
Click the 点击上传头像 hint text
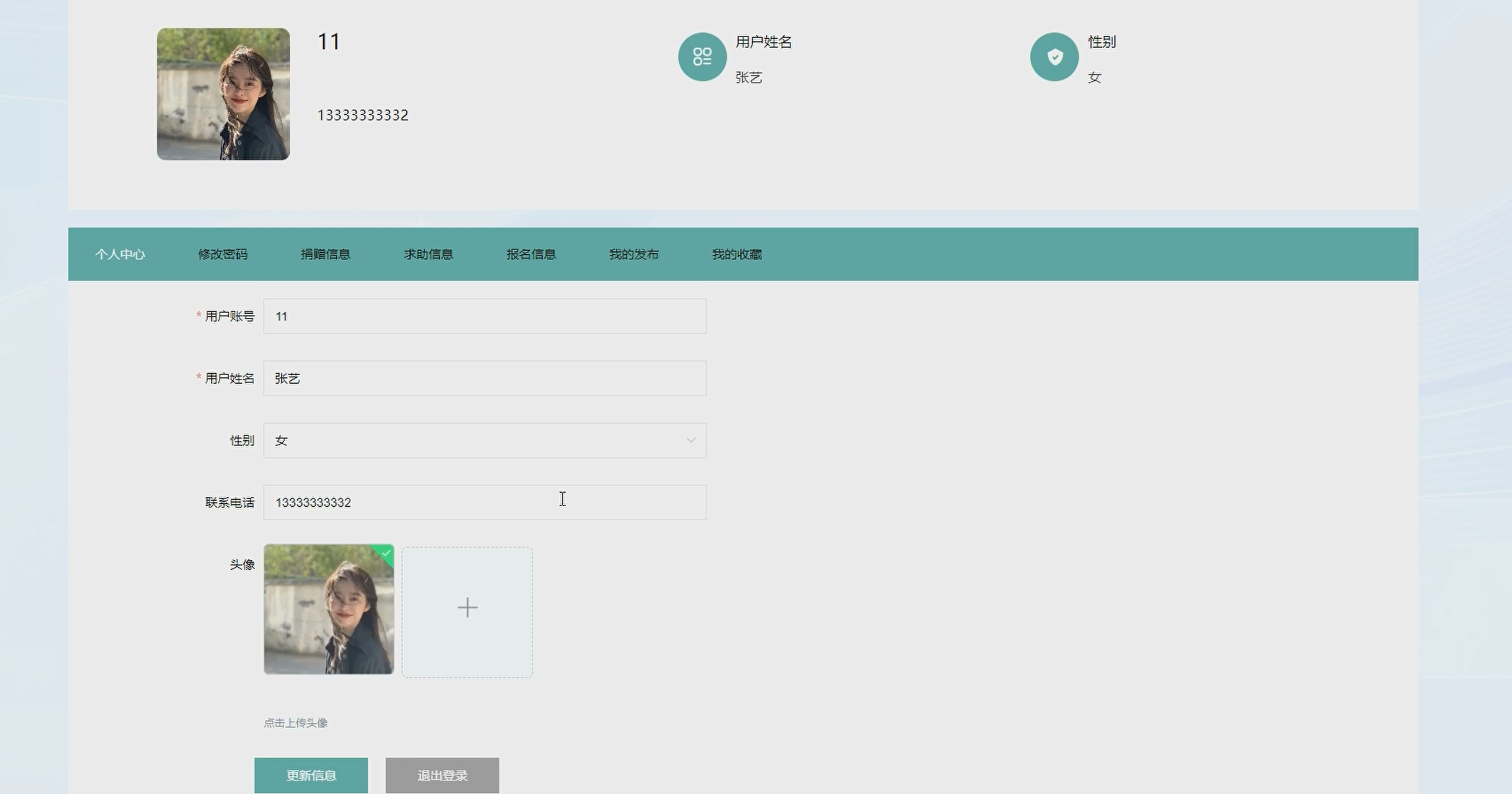pyautogui.click(x=295, y=723)
